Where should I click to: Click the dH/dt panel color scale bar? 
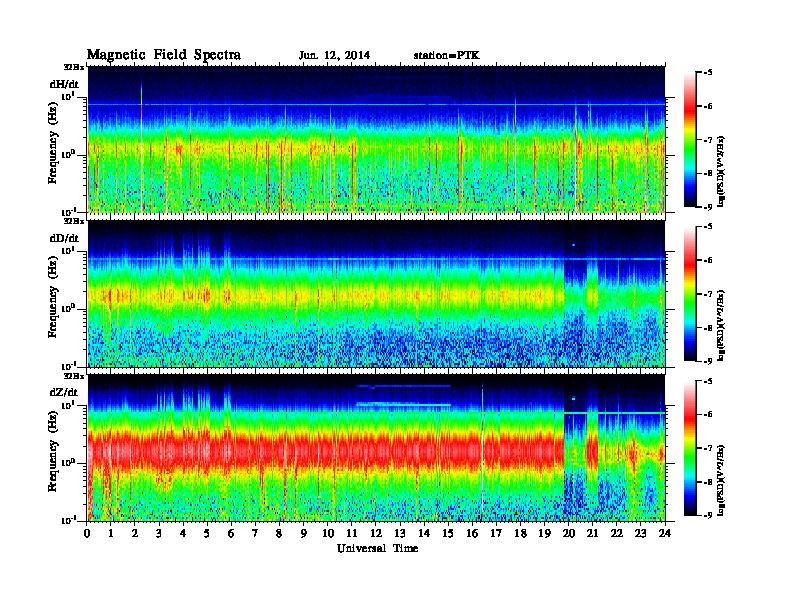click(x=690, y=139)
